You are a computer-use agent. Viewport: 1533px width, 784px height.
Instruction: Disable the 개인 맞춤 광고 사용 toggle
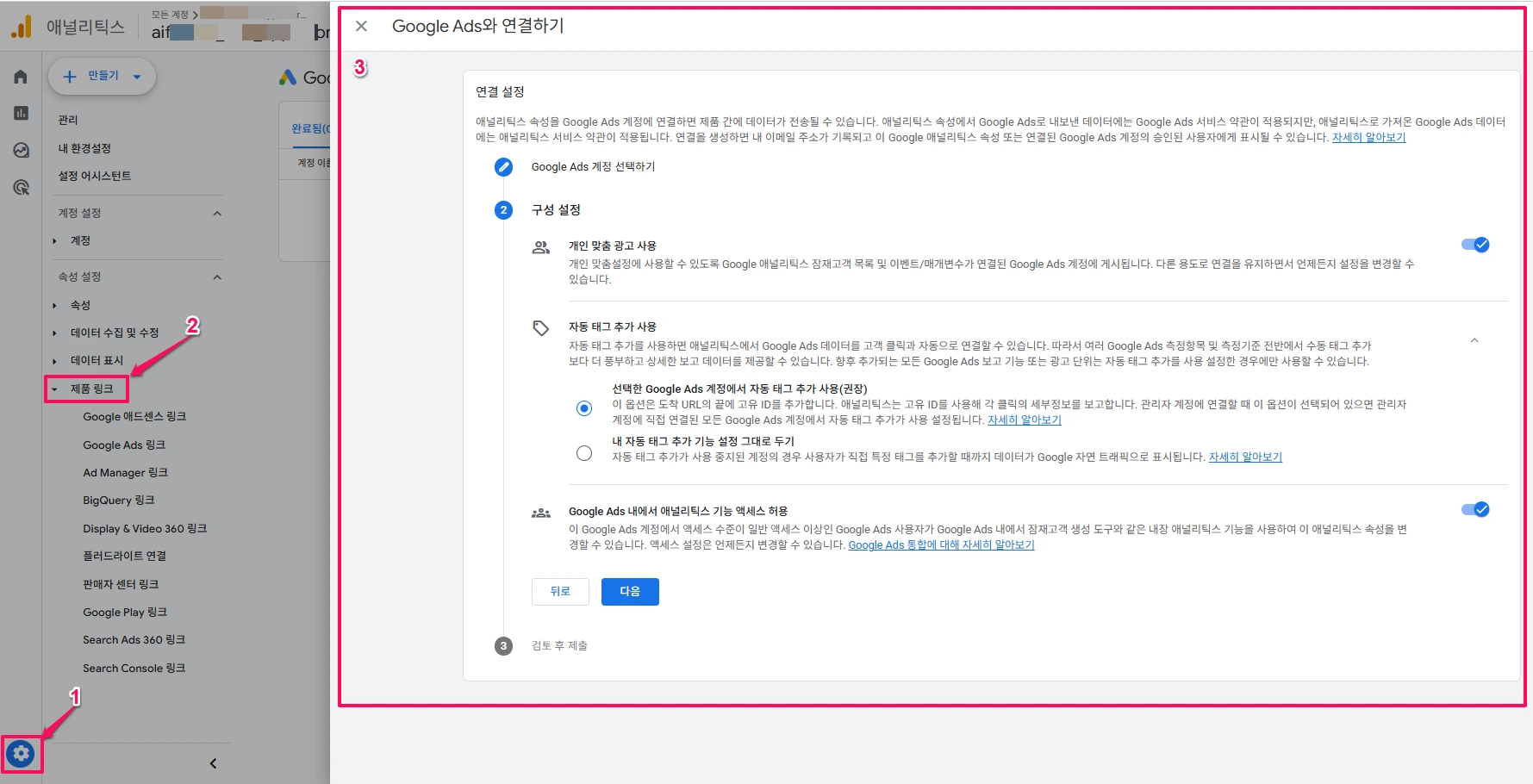[x=1476, y=245]
